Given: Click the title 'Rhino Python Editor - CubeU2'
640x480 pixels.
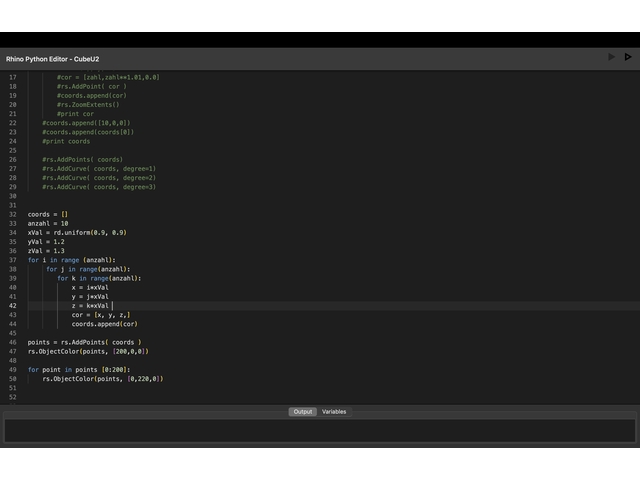Looking at the screenshot, I should click(52, 59).
